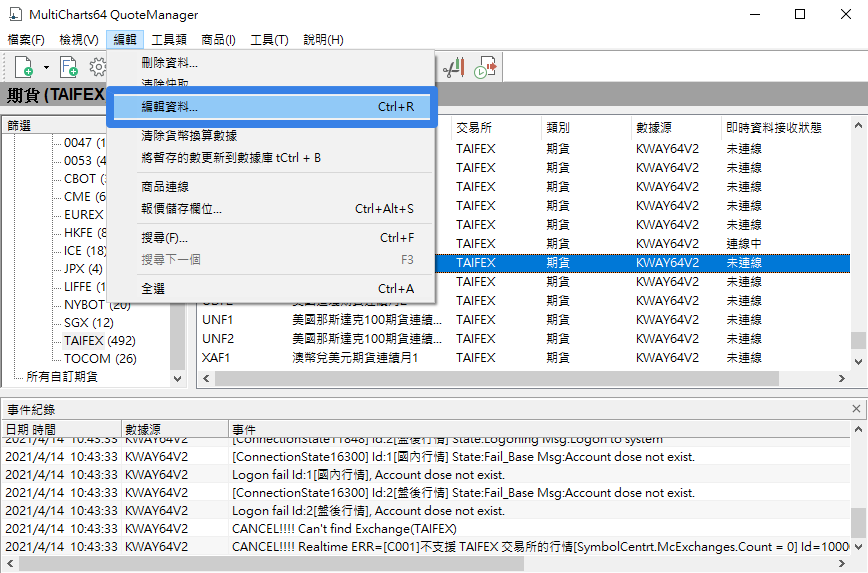Click the 即時資料接收狀態 column header

click(x=786, y=128)
